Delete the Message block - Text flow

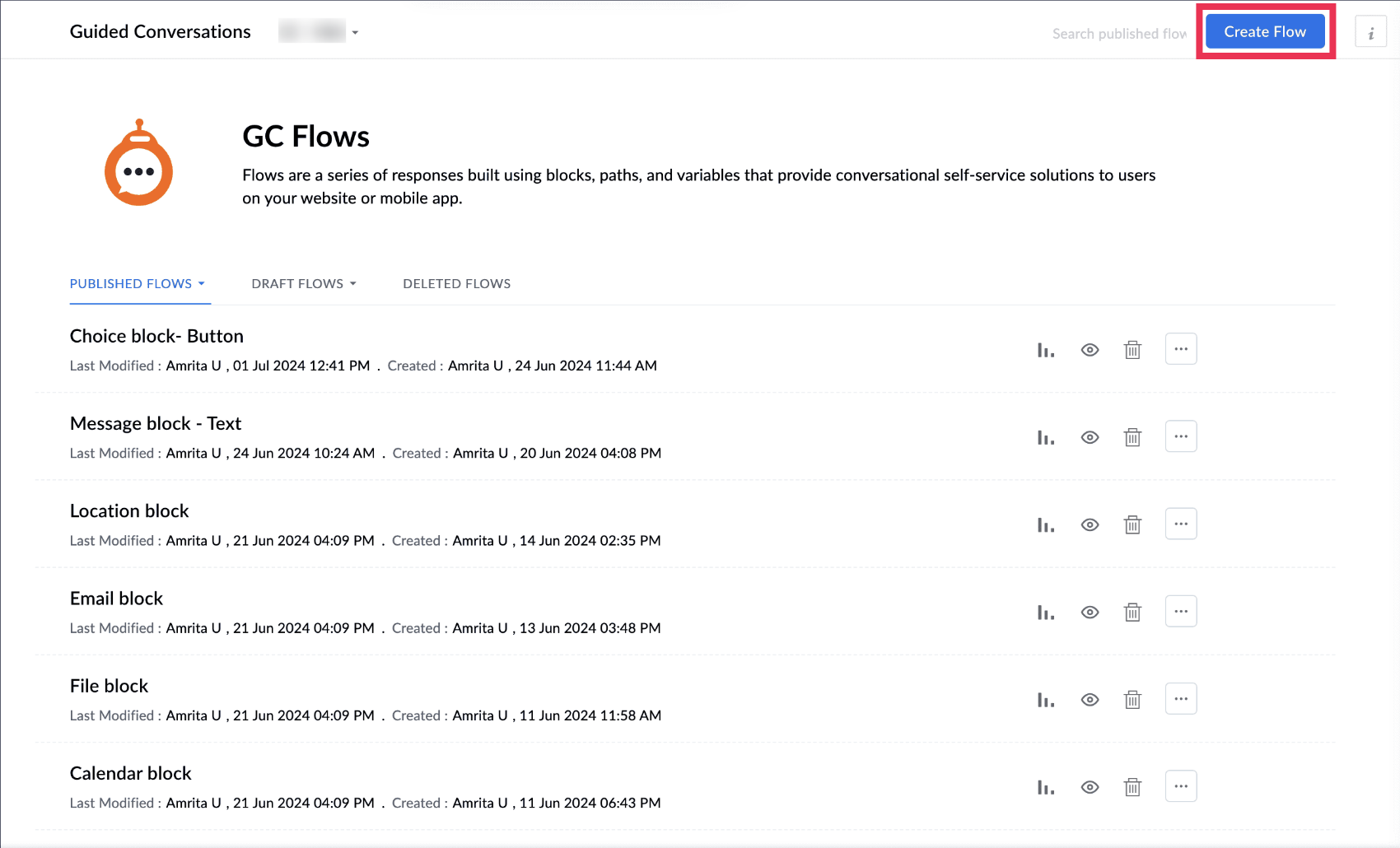pos(1132,437)
